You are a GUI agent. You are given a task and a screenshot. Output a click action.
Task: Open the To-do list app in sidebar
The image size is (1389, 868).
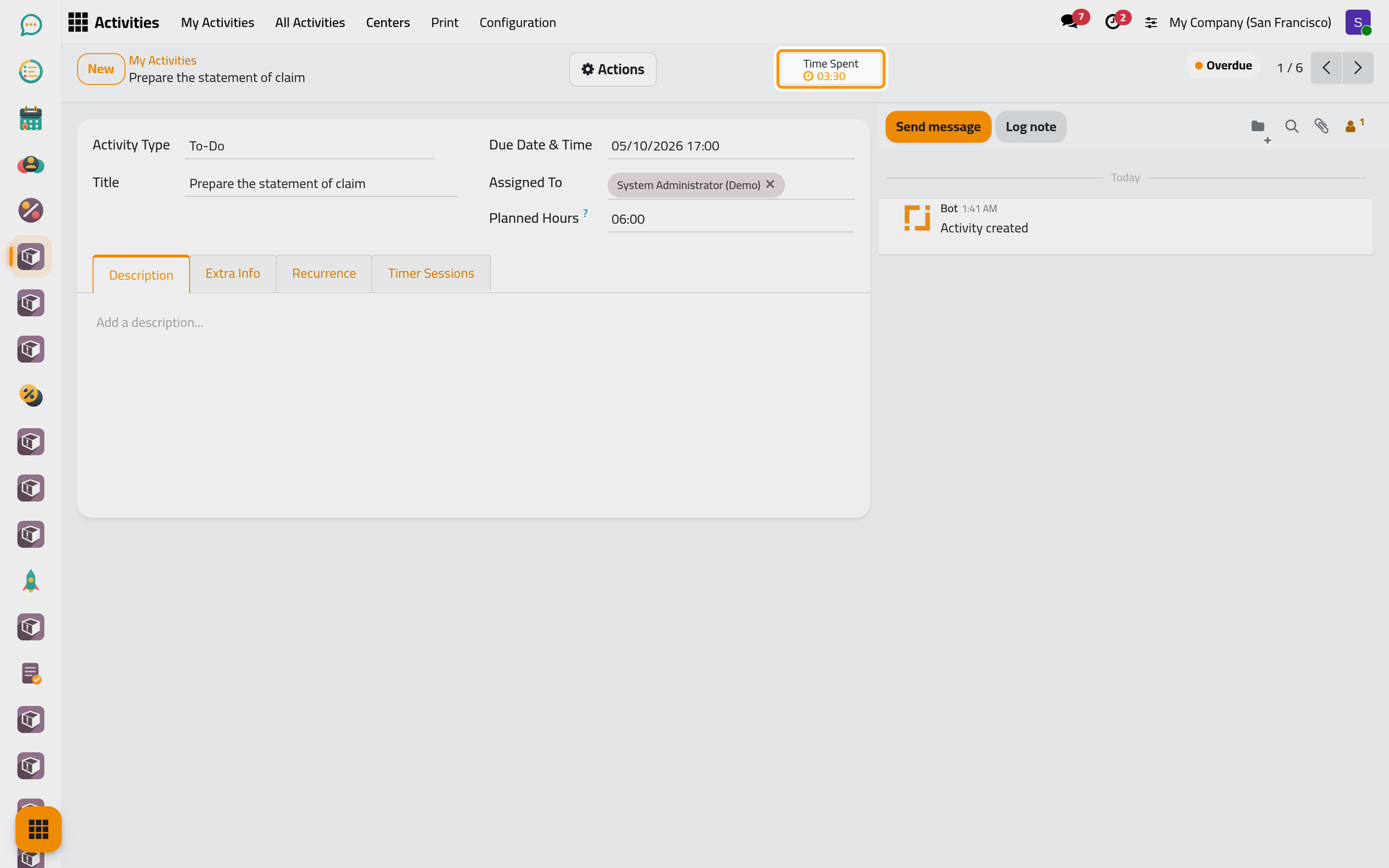[30, 72]
